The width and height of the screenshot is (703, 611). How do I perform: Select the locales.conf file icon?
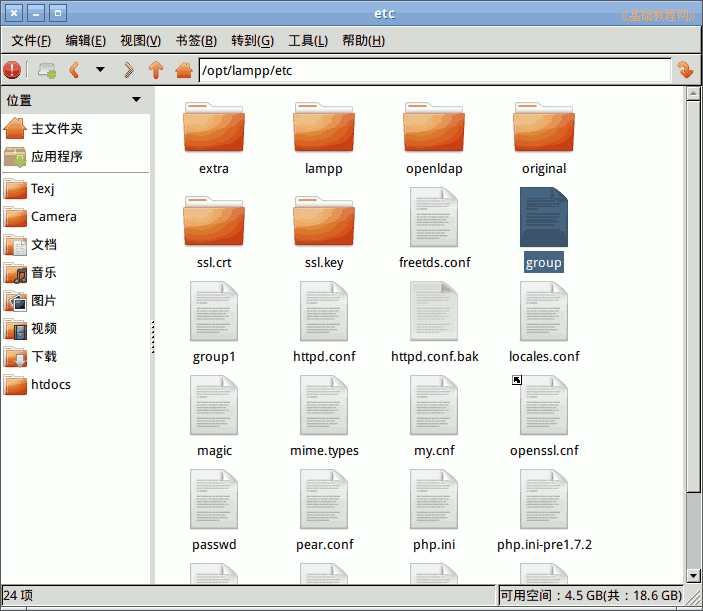coord(544,311)
